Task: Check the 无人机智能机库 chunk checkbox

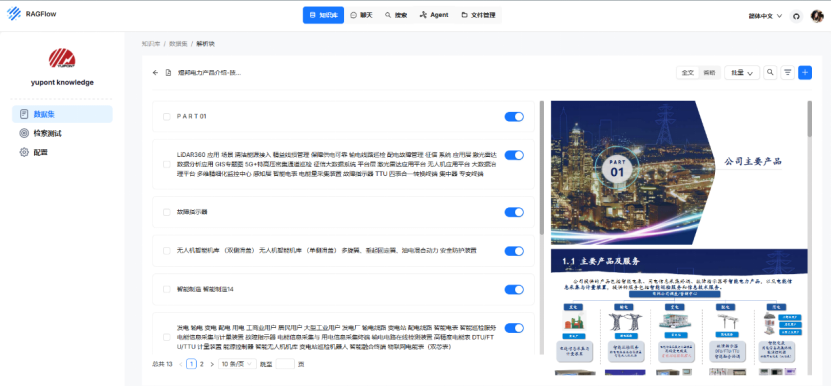Action: (166, 251)
